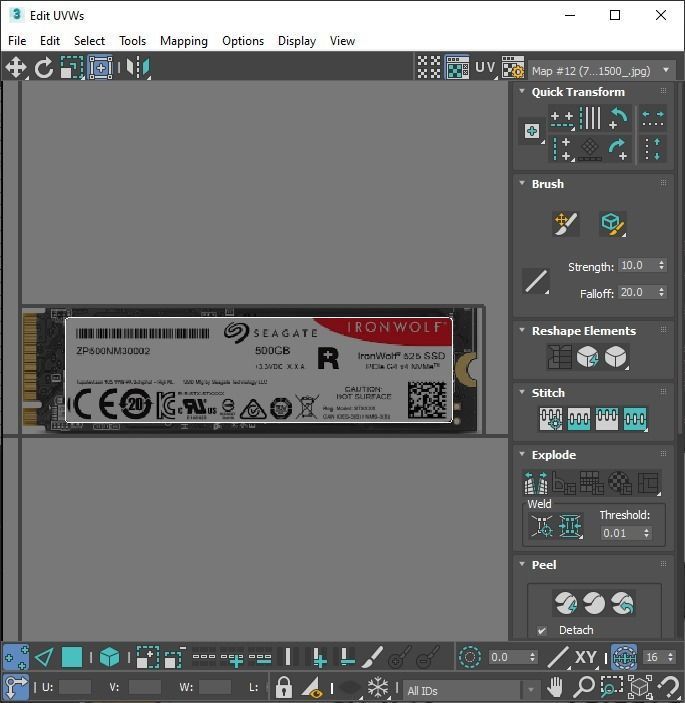
Task: Select the Scale tool
Action: pos(72,68)
